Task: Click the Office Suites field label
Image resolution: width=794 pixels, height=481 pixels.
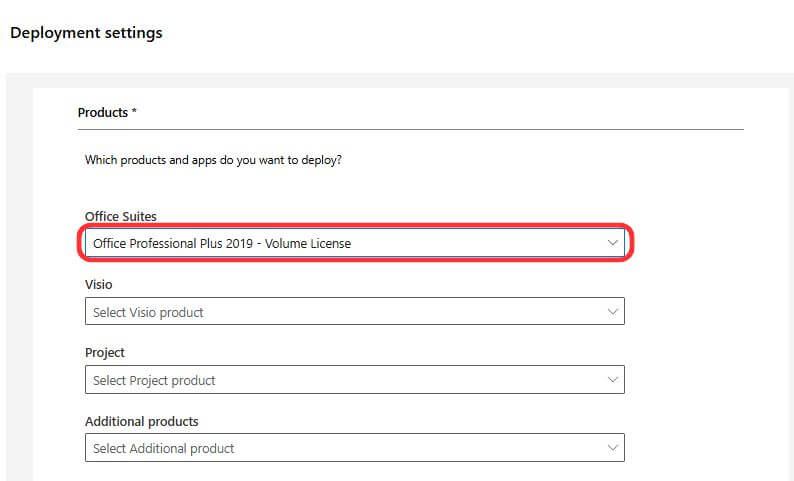Action: pyautogui.click(x=121, y=217)
